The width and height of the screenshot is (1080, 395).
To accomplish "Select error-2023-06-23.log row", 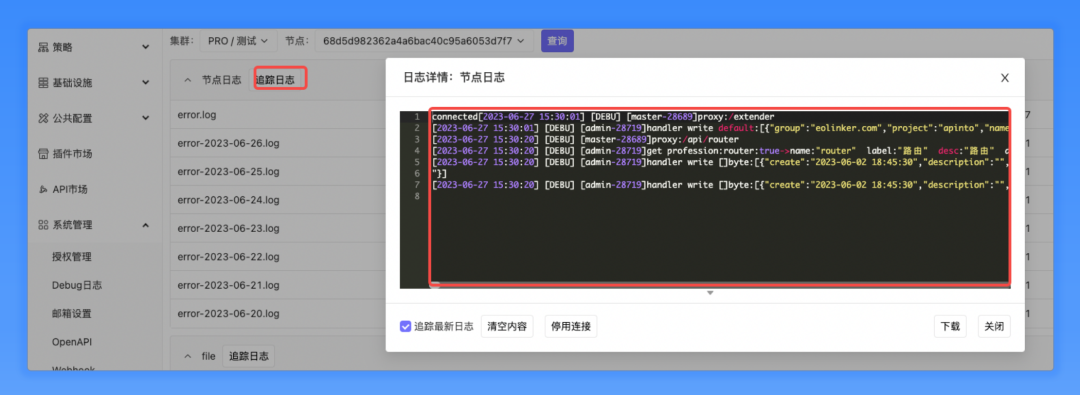I will click(278, 228).
